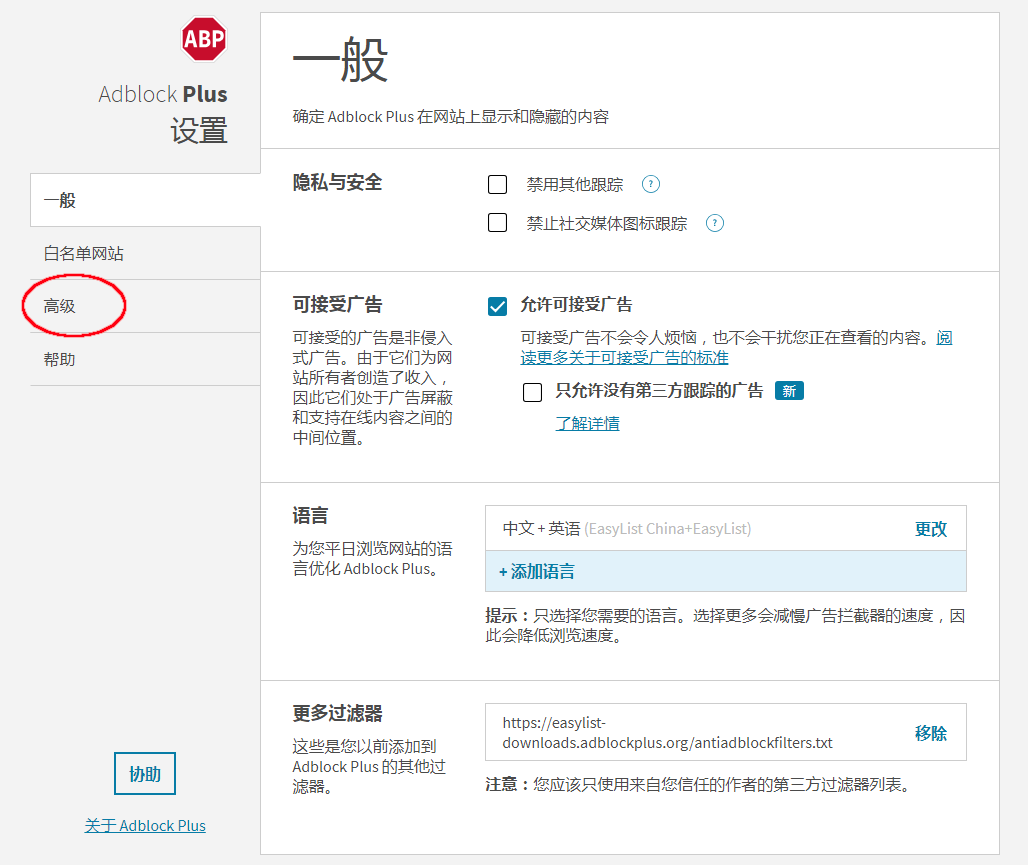Click the 语言 section heading
The width and height of the screenshot is (1028, 865).
click(310, 515)
